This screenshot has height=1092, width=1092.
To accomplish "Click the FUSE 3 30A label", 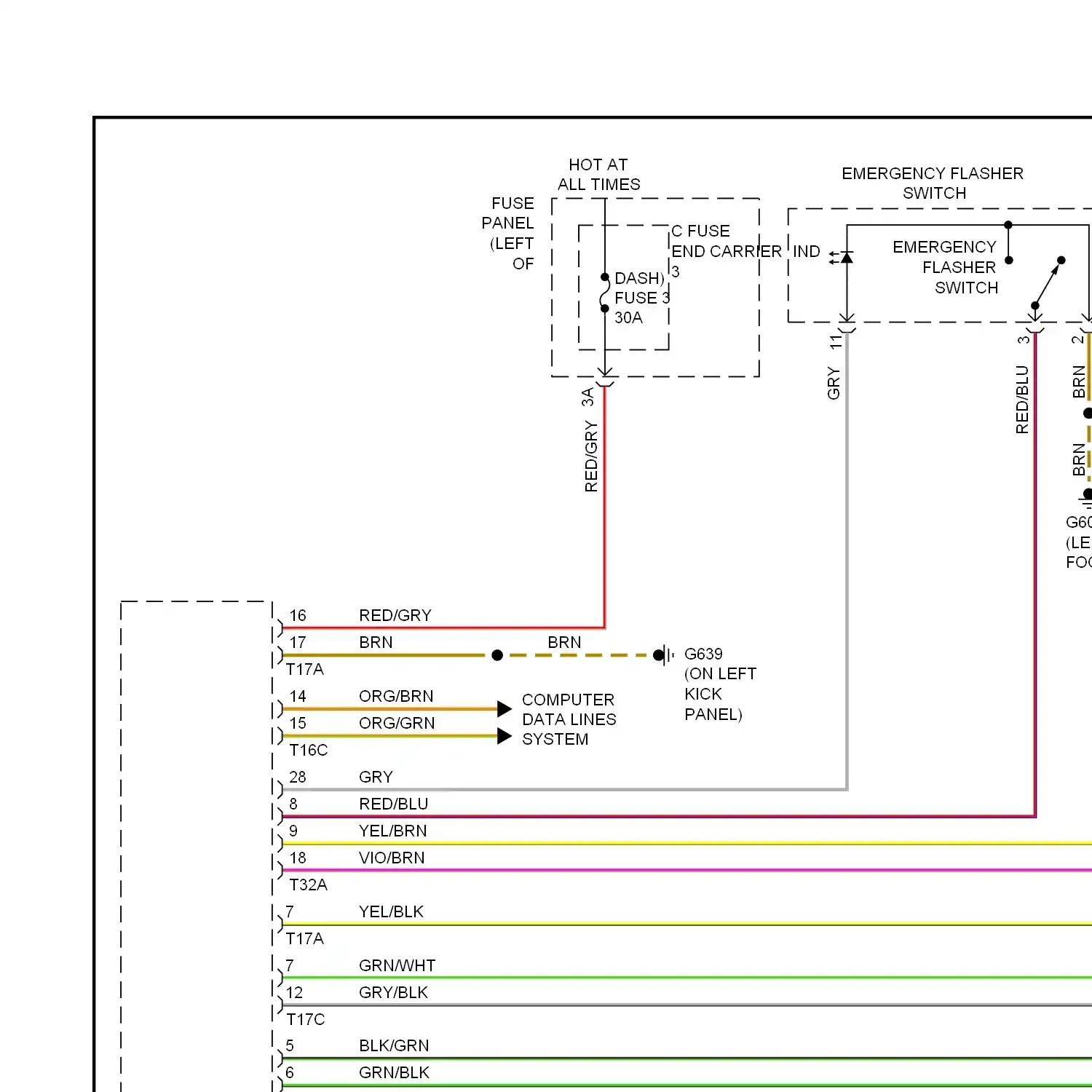I will coord(641,307).
